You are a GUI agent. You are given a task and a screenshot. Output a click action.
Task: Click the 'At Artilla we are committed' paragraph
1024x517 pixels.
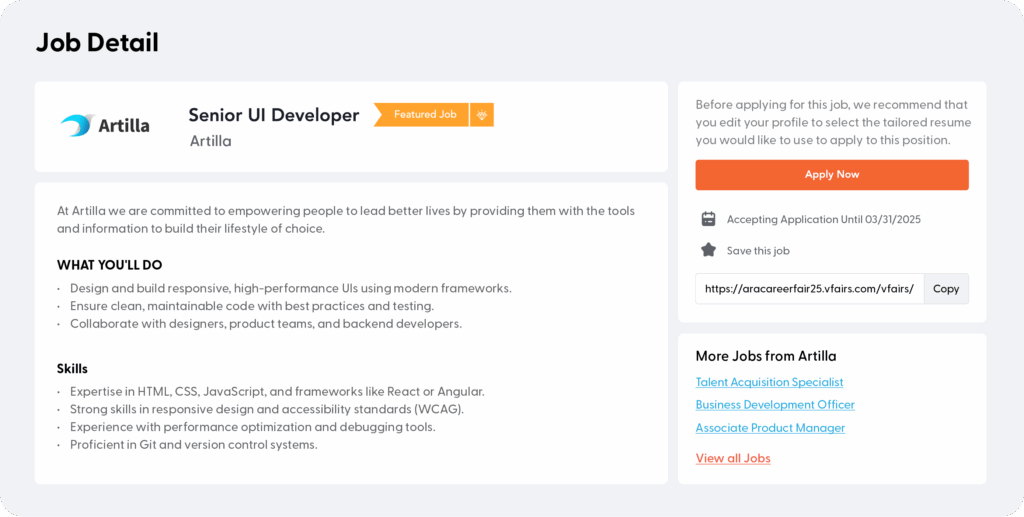click(x=346, y=220)
